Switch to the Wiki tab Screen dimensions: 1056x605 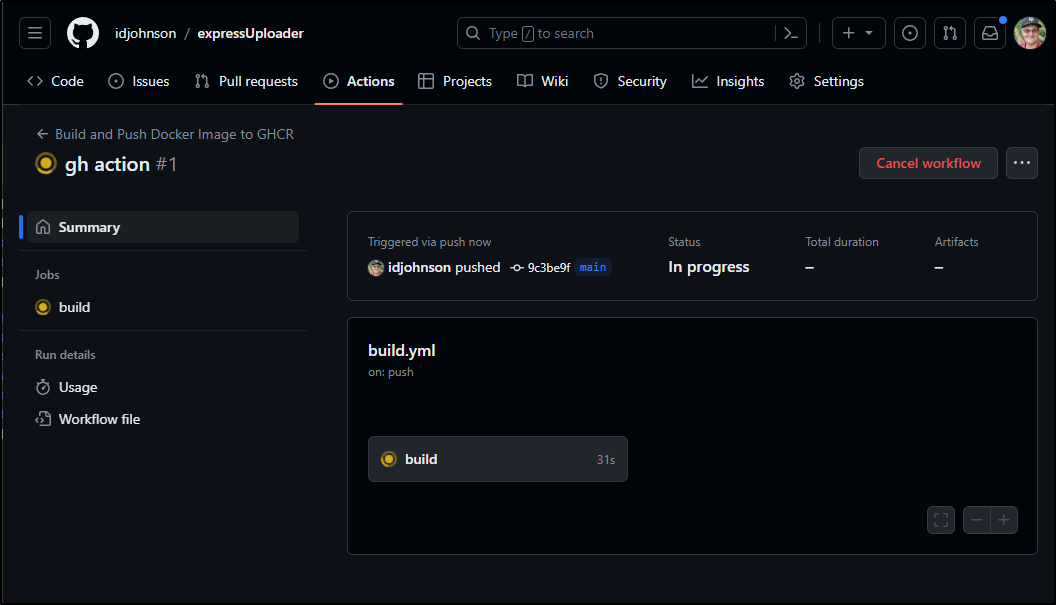pos(542,82)
